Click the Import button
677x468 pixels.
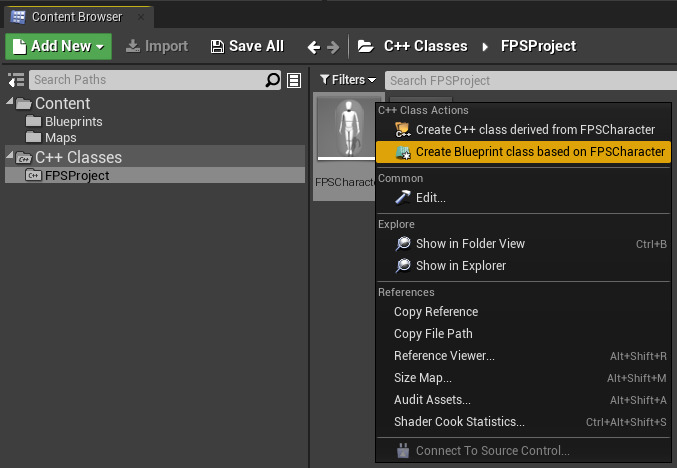(157, 46)
